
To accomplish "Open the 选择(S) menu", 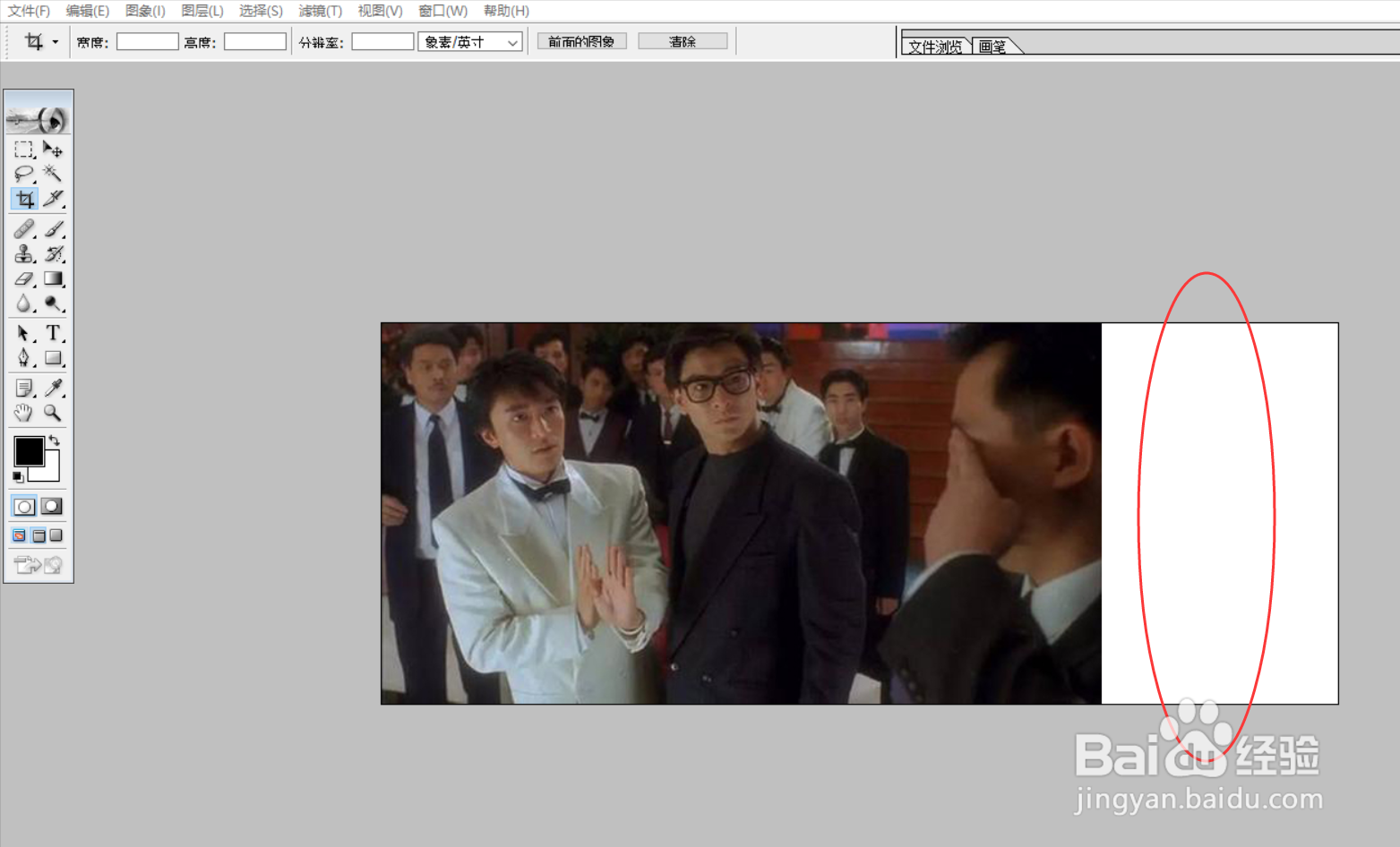I will pyautogui.click(x=261, y=11).
